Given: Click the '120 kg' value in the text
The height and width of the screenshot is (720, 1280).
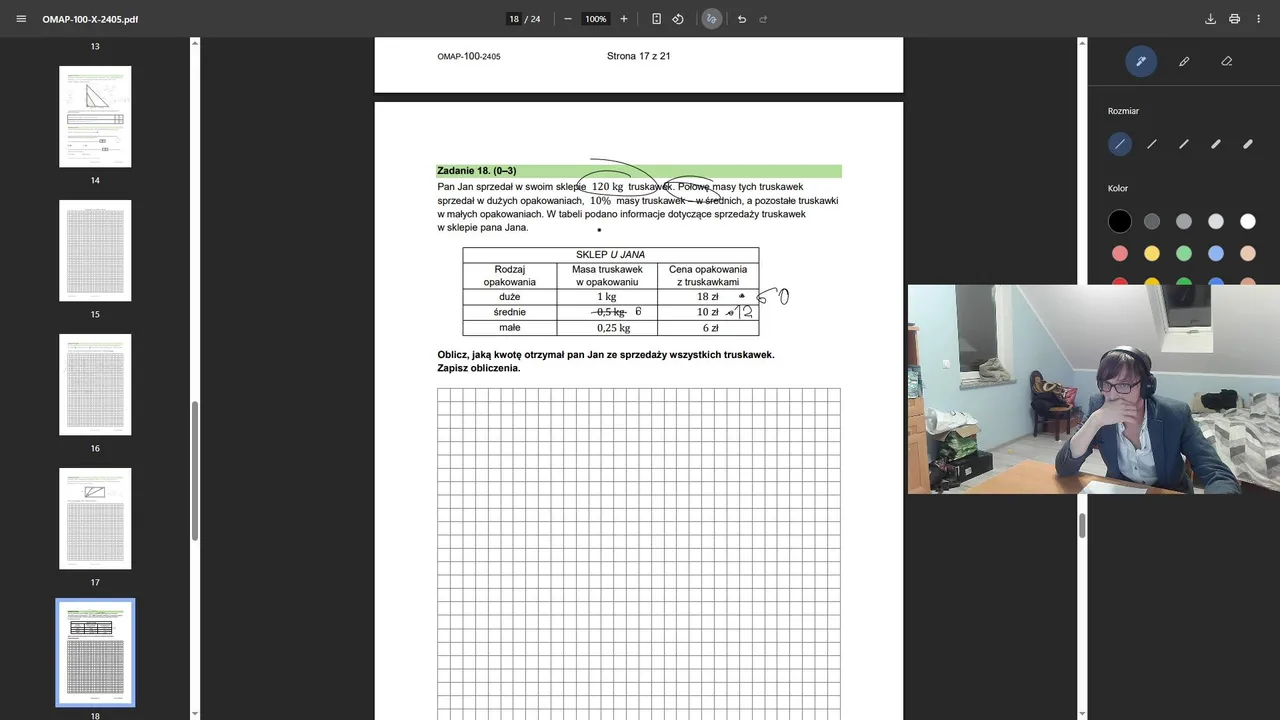Looking at the screenshot, I should coord(607,187).
